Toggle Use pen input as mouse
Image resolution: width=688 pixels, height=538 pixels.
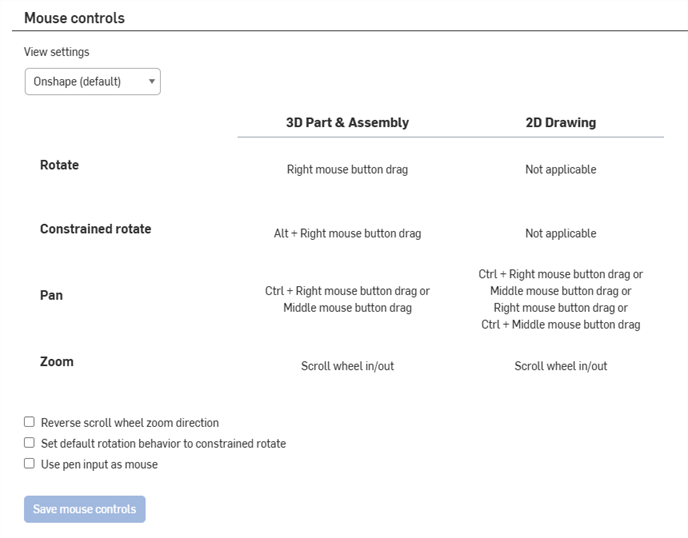pos(30,464)
